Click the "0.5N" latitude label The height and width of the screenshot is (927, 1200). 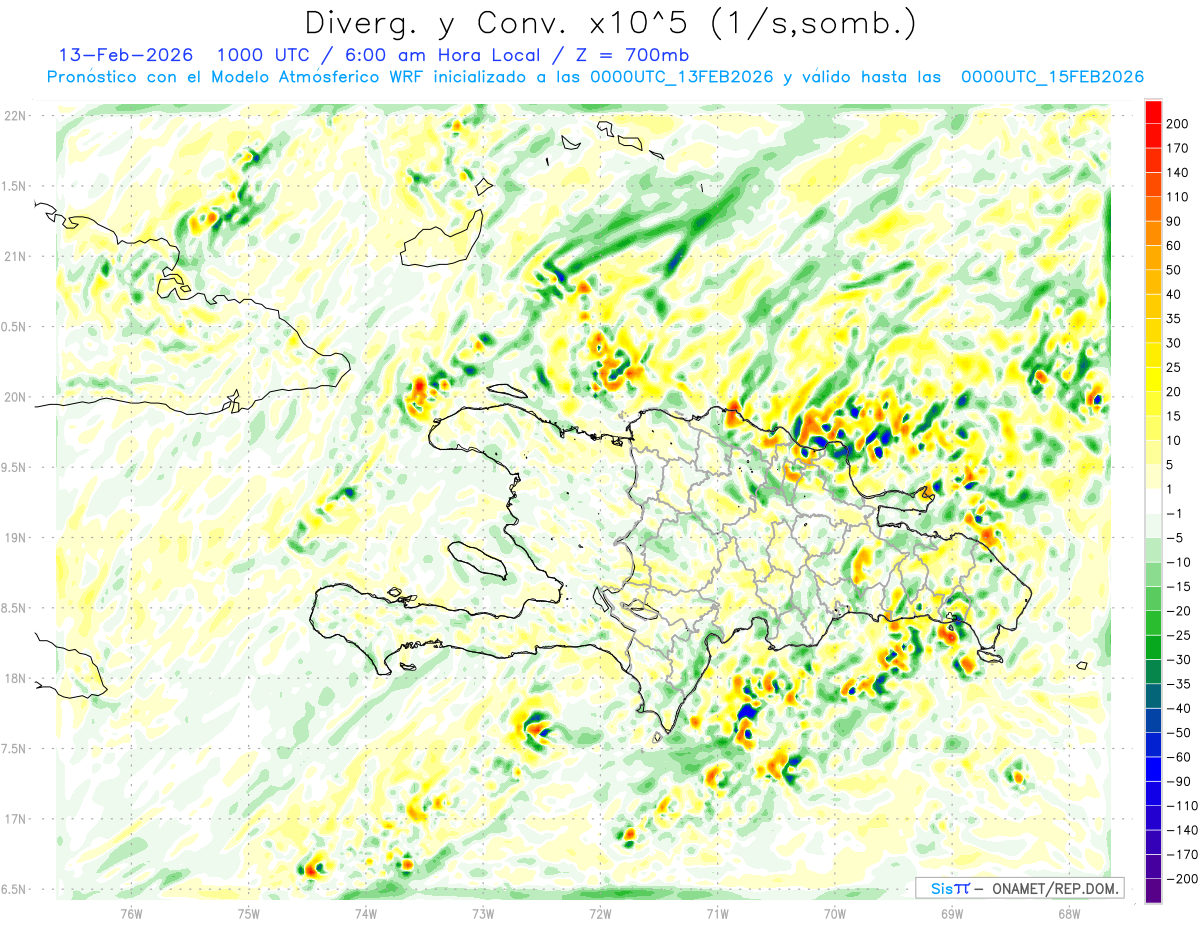(x=15, y=327)
